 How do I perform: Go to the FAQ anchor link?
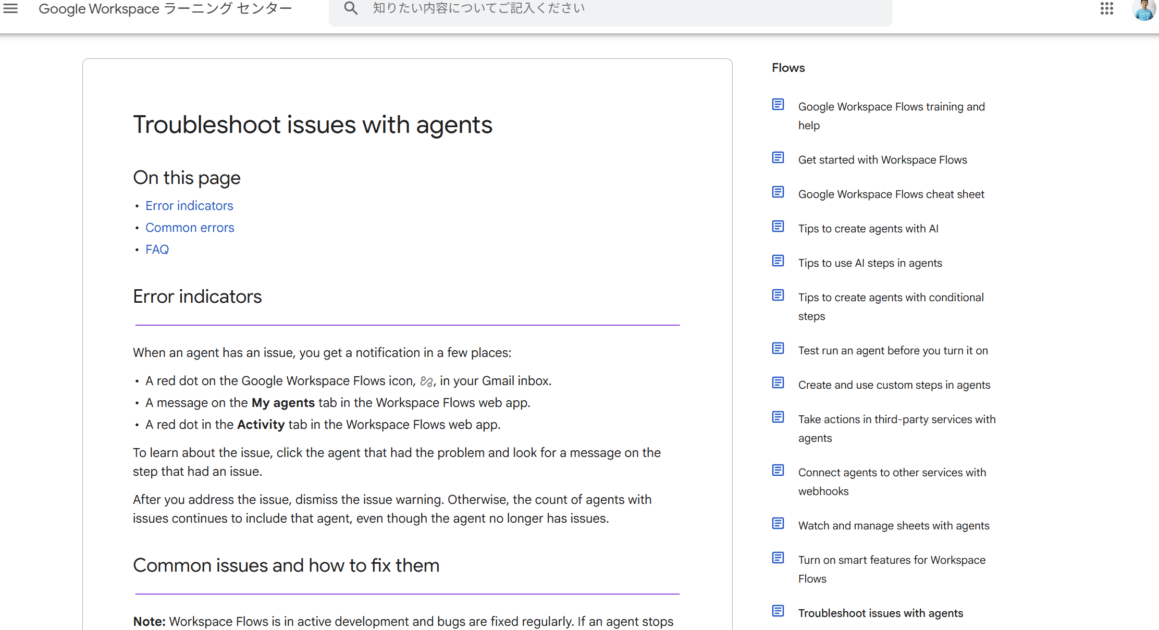(x=157, y=250)
